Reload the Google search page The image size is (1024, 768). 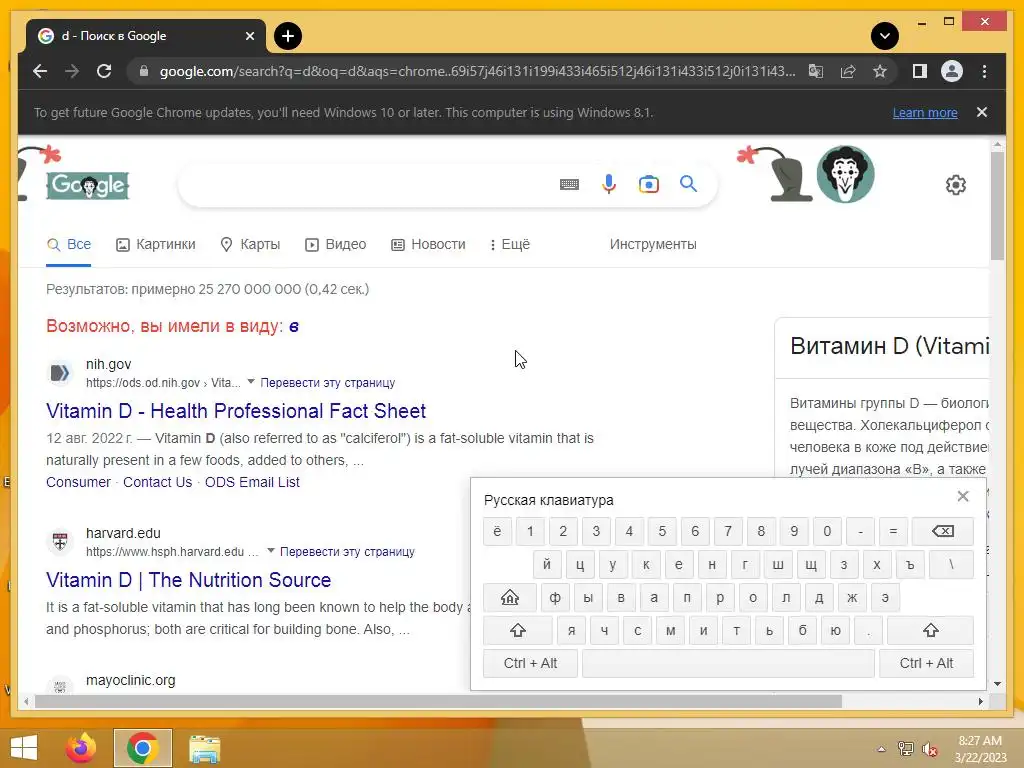(x=104, y=71)
